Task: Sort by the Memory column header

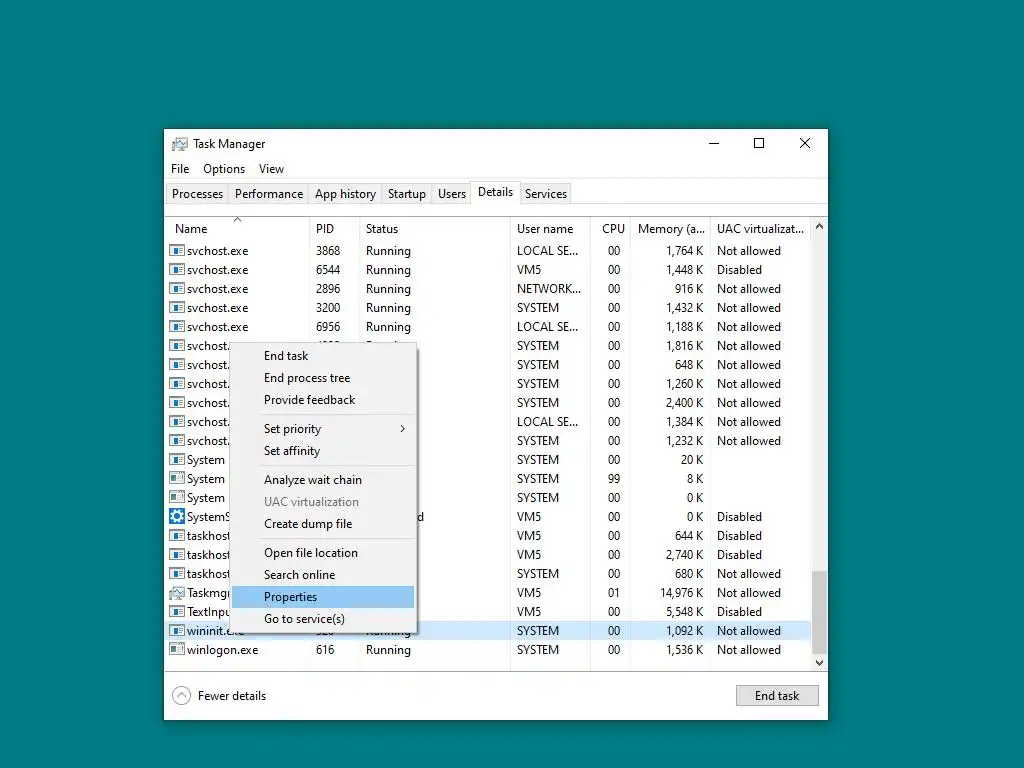Action: click(x=670, y=229)
